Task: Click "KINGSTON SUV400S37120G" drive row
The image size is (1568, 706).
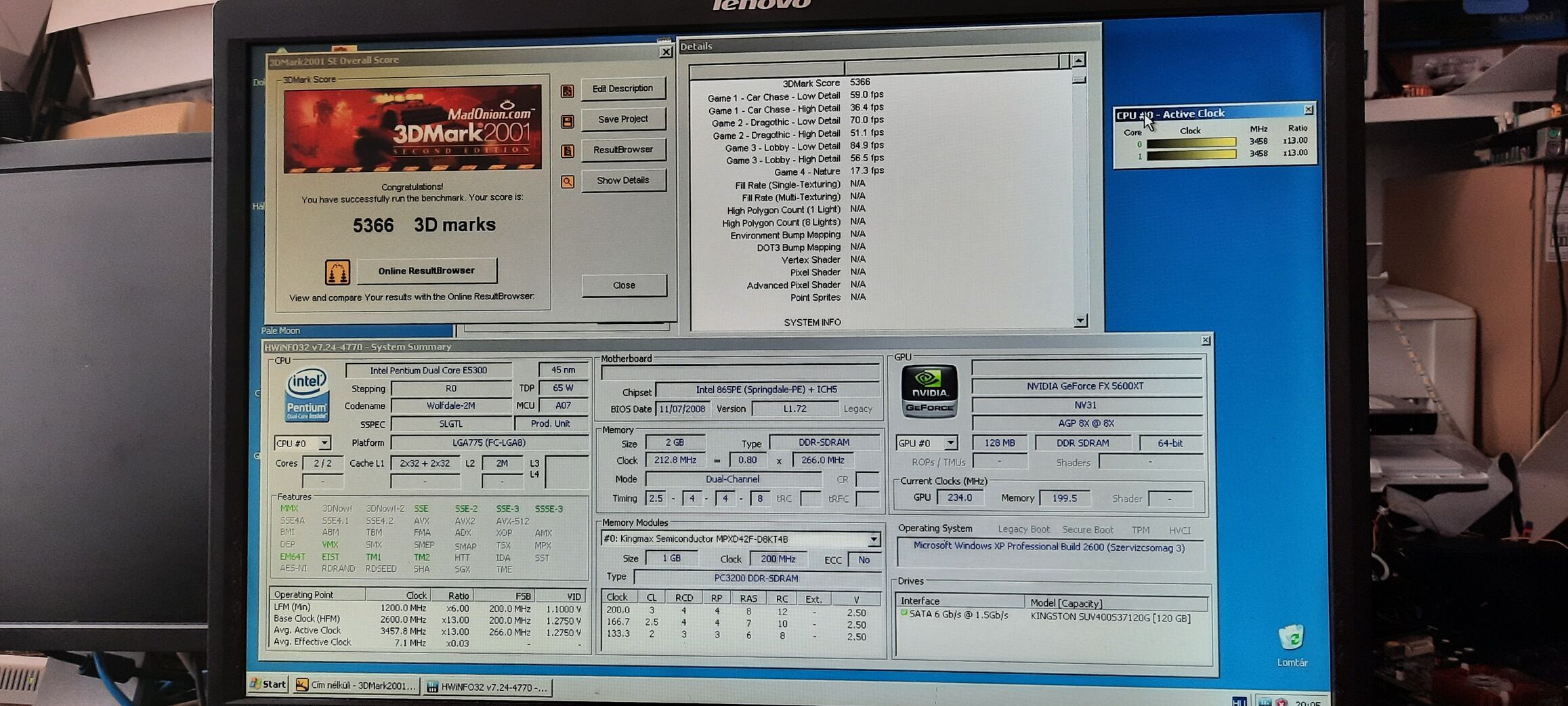Action: point(1053,617)
